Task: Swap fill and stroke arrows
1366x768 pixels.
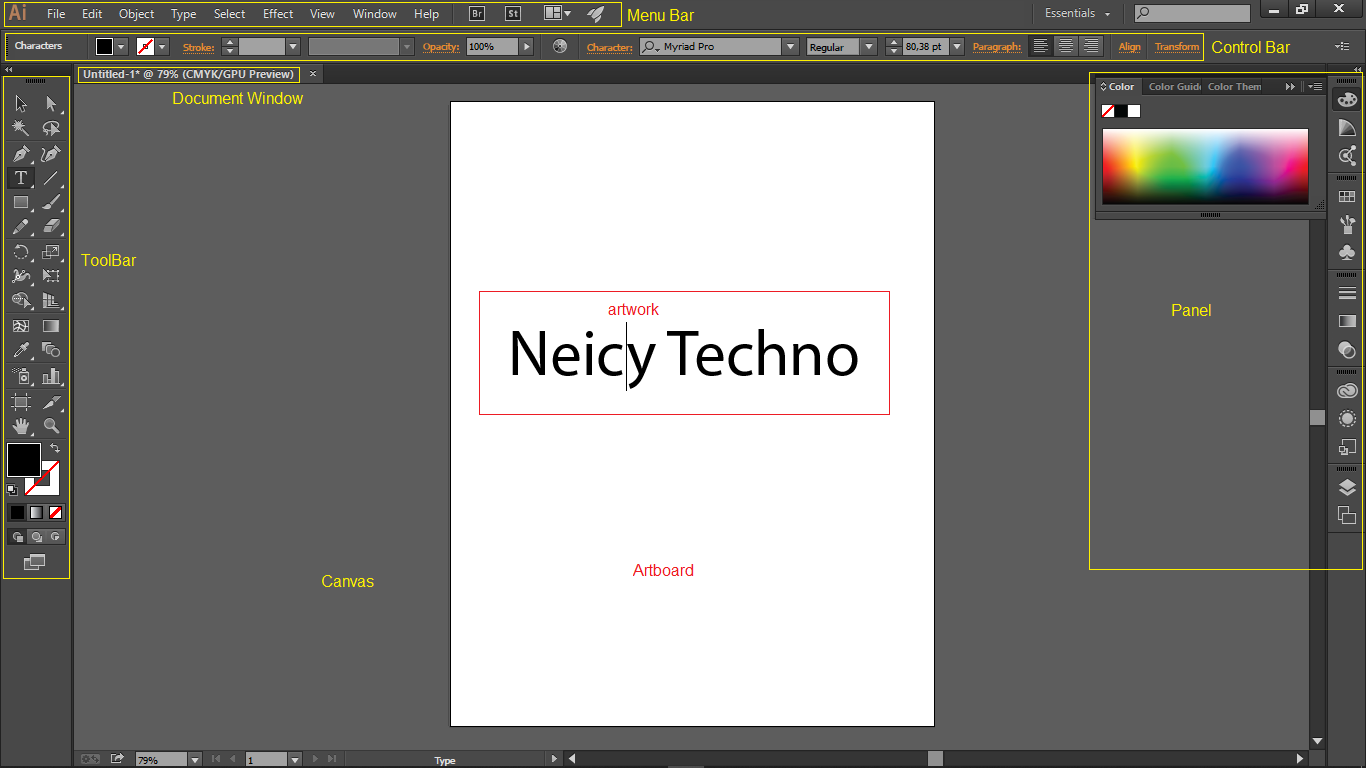Action: [55, 448]
